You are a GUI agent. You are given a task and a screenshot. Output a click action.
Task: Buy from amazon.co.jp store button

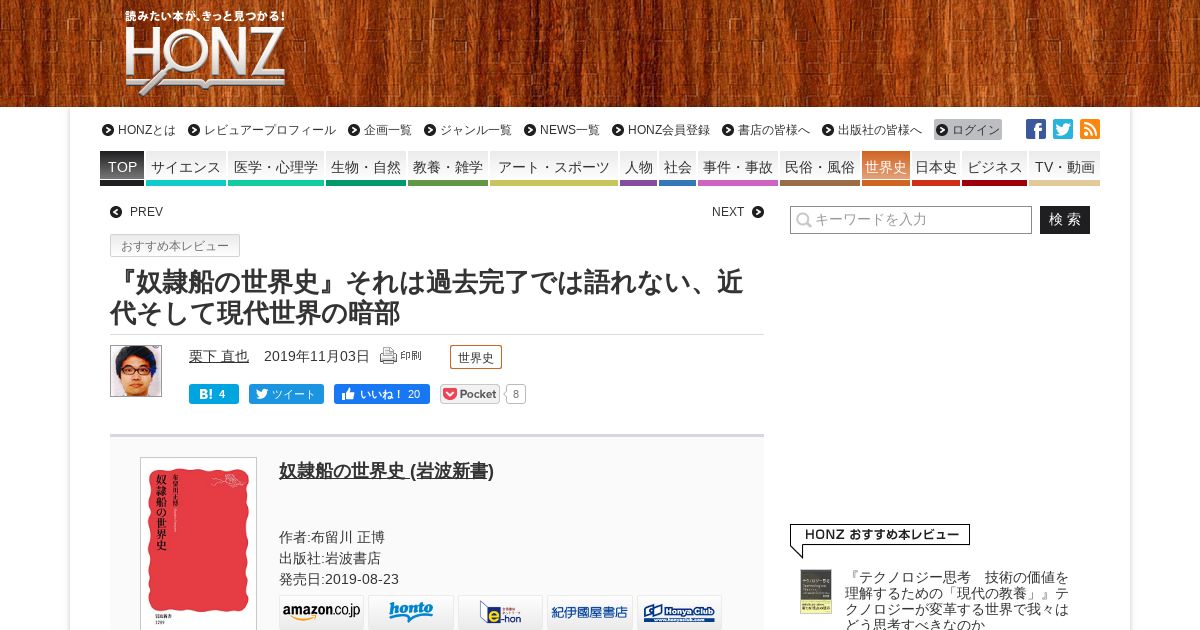coord(321,612)
